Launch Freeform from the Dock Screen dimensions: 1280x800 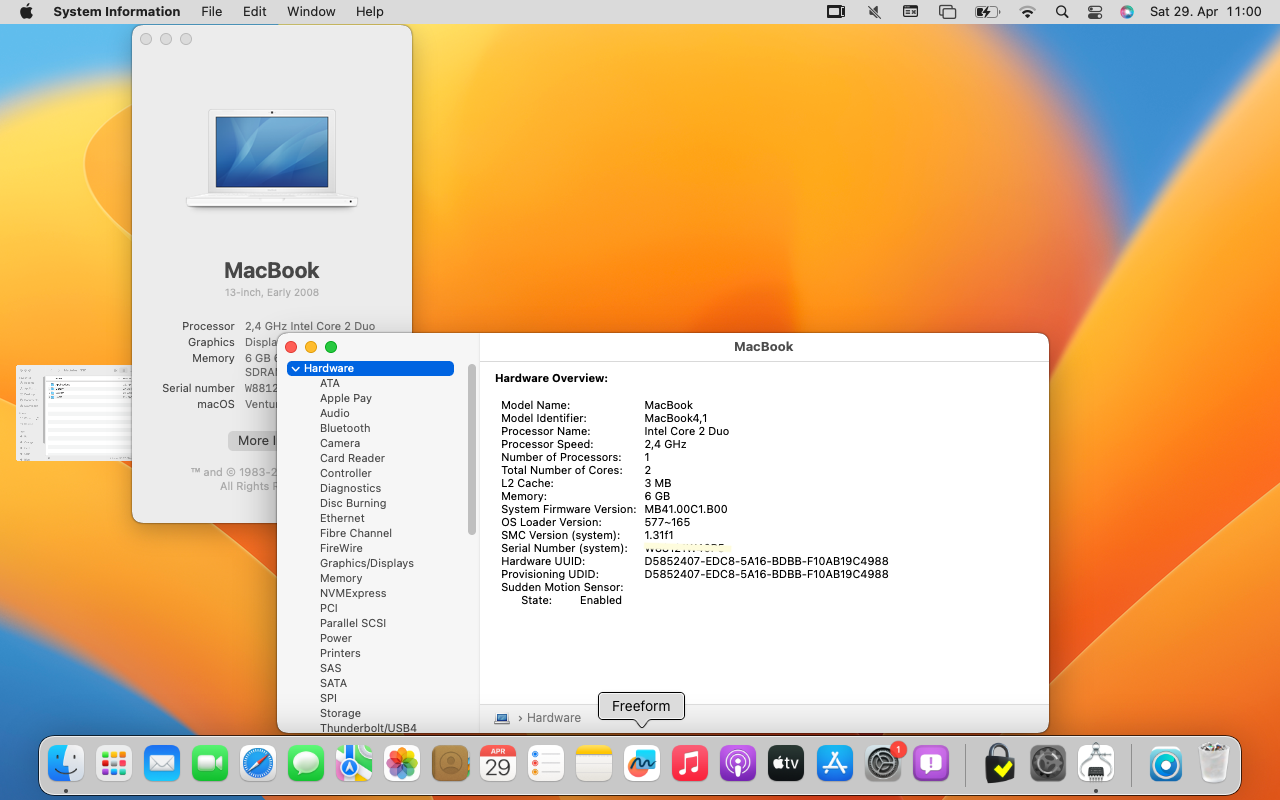point(642,764)
